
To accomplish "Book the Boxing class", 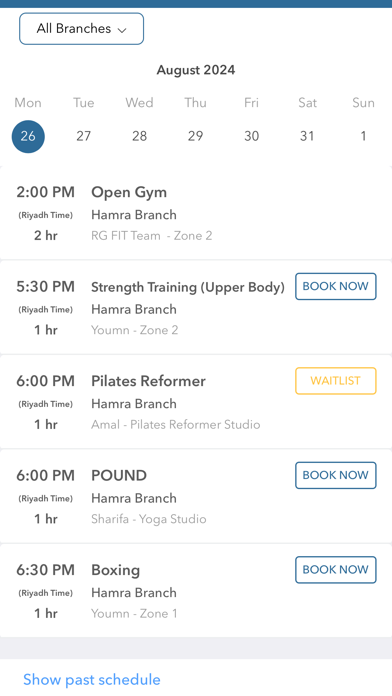I will 336,570.
